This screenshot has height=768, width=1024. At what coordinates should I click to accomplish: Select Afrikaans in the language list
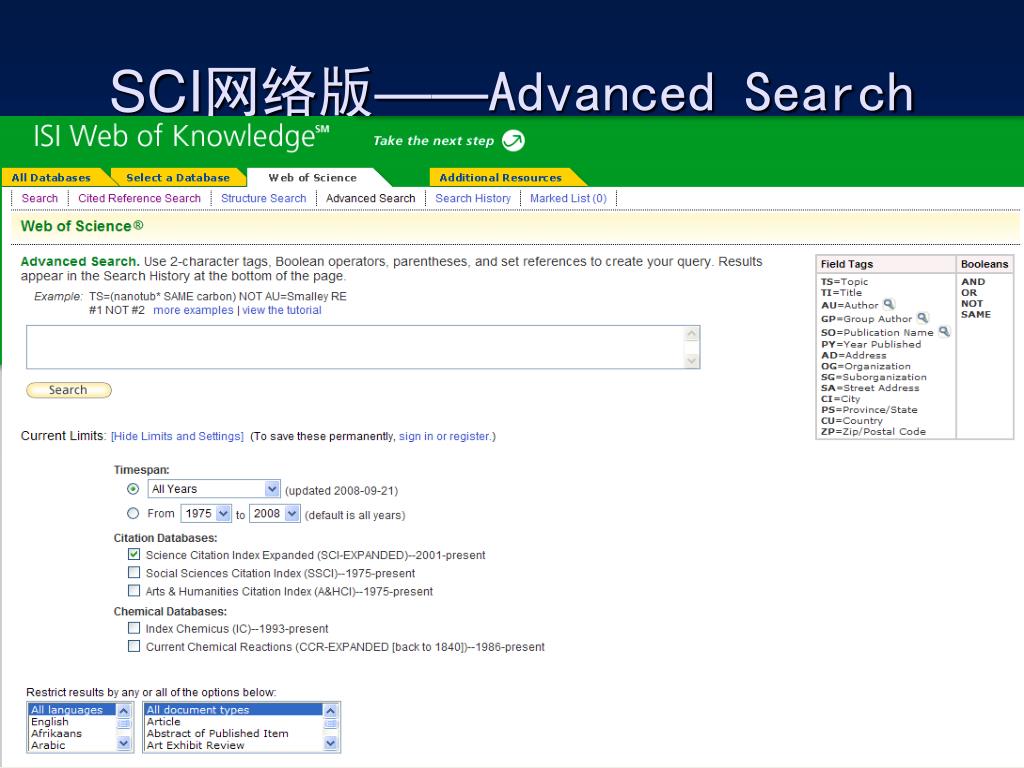point(56,733)
